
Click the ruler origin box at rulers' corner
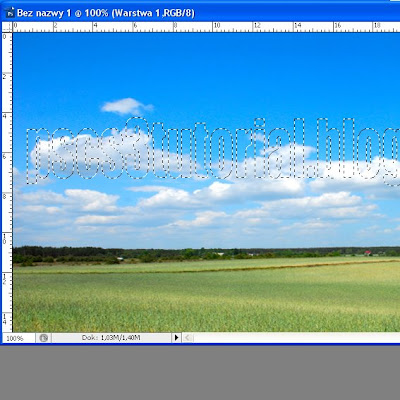pos(7,27)
